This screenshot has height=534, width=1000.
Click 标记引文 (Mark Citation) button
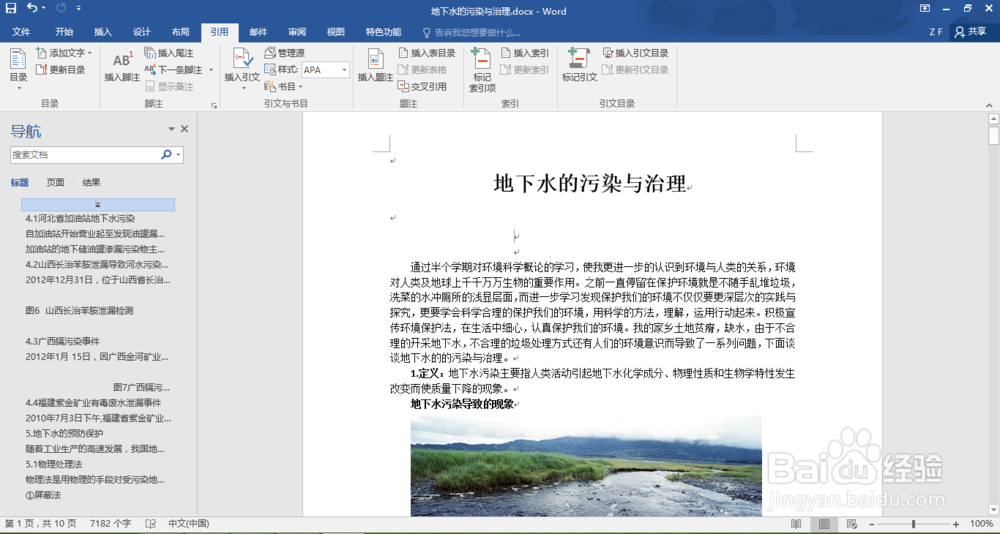(x=579, y=66)
